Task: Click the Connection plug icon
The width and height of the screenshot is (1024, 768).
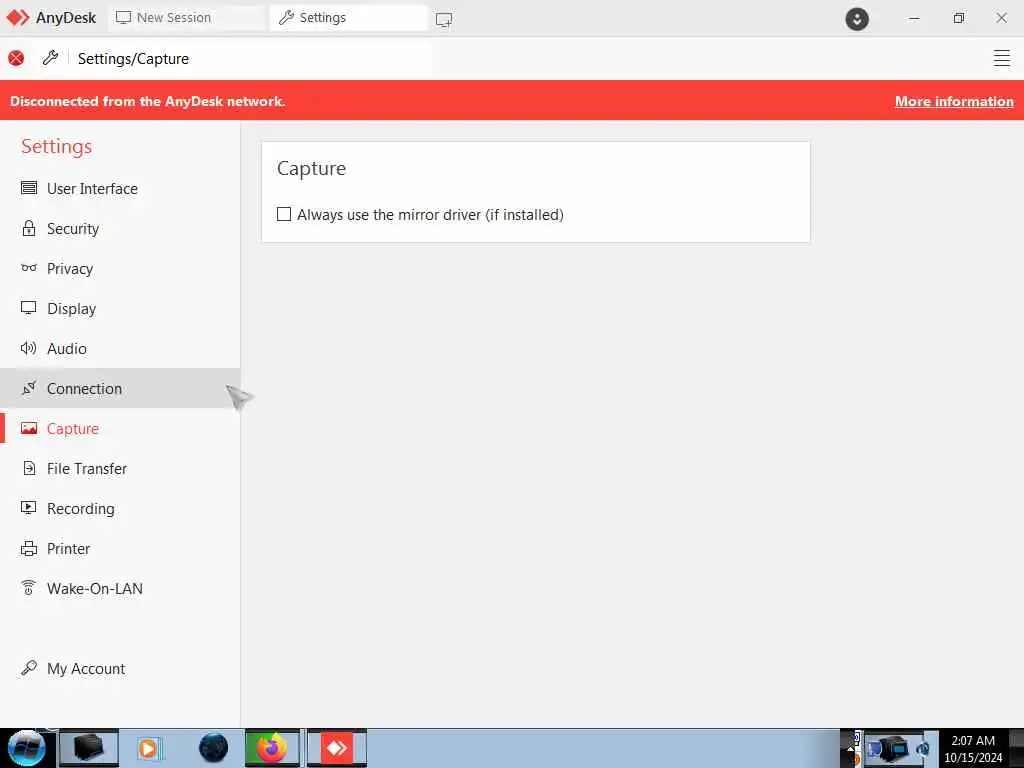Action: click(29, 388)
